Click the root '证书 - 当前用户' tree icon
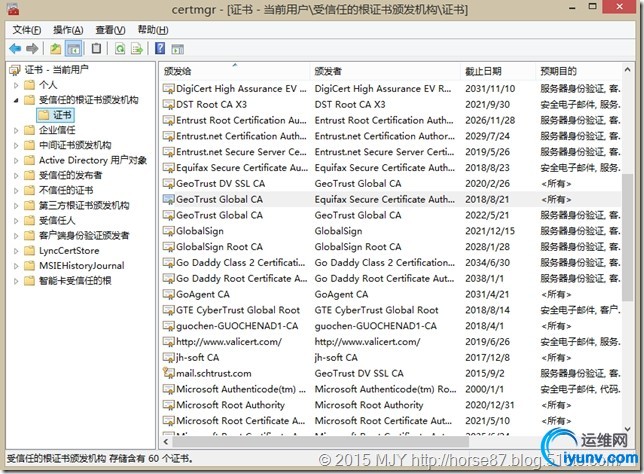644x474 pixels. point(15,70)
